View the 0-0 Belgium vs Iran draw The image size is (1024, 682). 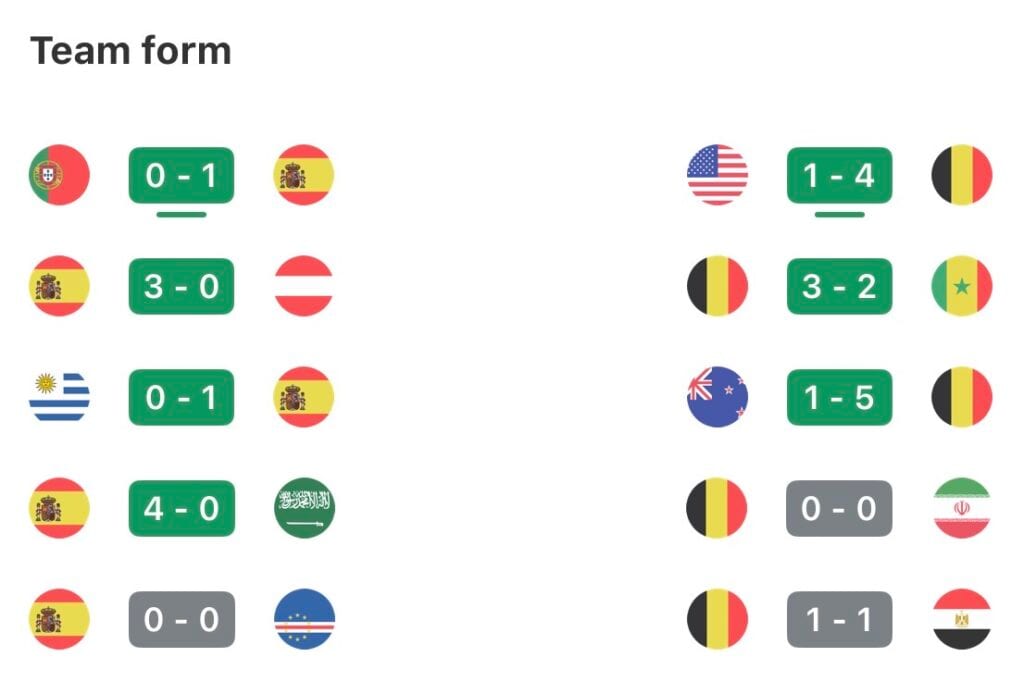(839, 508)
